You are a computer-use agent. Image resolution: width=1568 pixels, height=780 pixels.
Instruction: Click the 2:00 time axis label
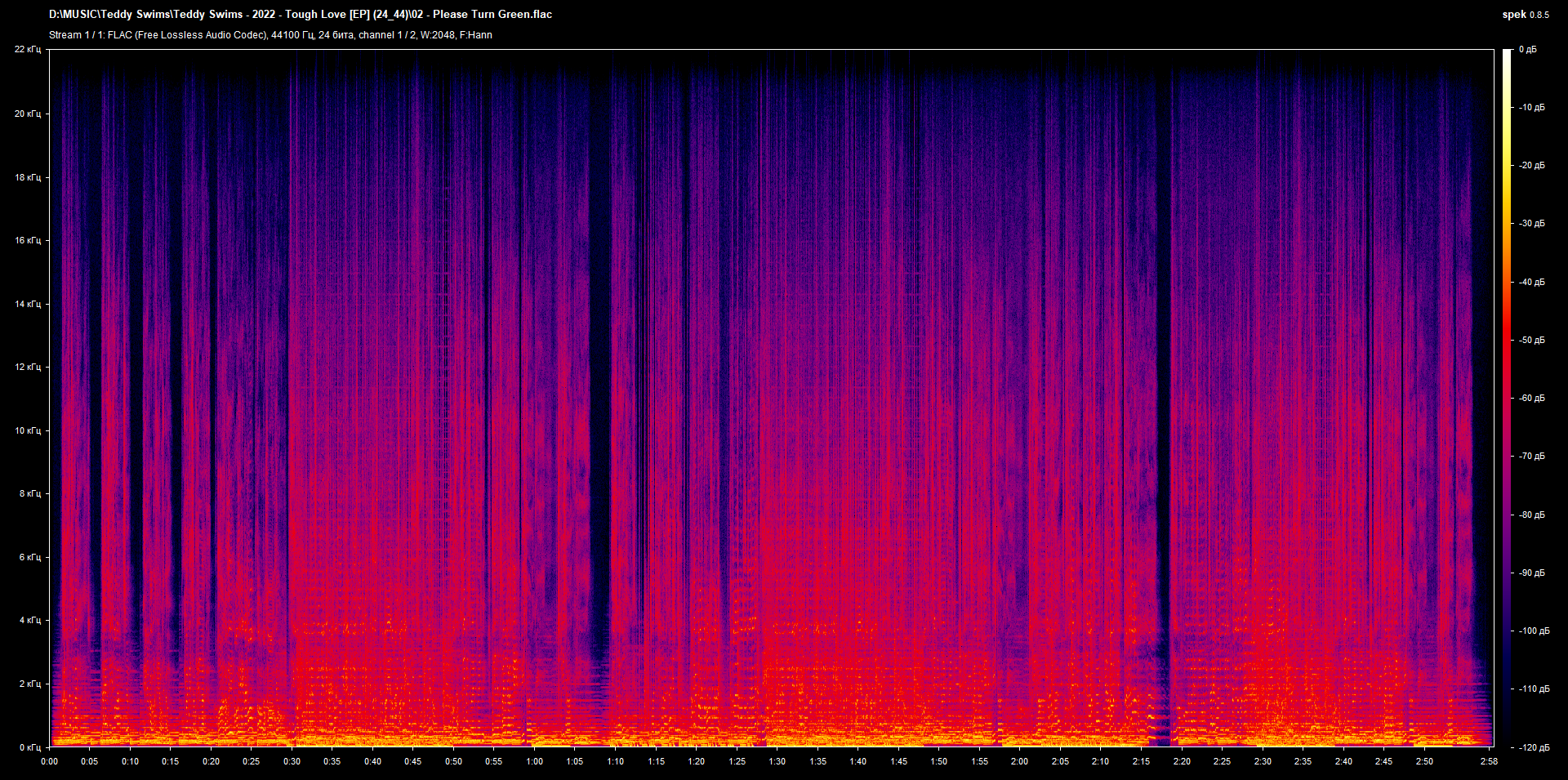(x=1020, y=761)
